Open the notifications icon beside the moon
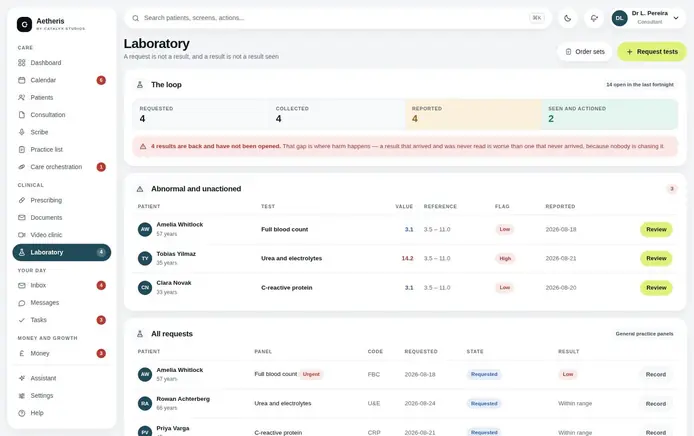The image size is (694, 436). [594, 18]
